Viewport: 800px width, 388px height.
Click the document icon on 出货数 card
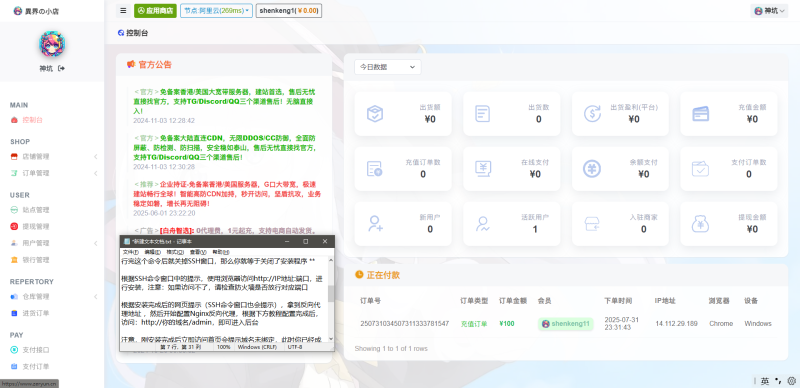[483, 113]
